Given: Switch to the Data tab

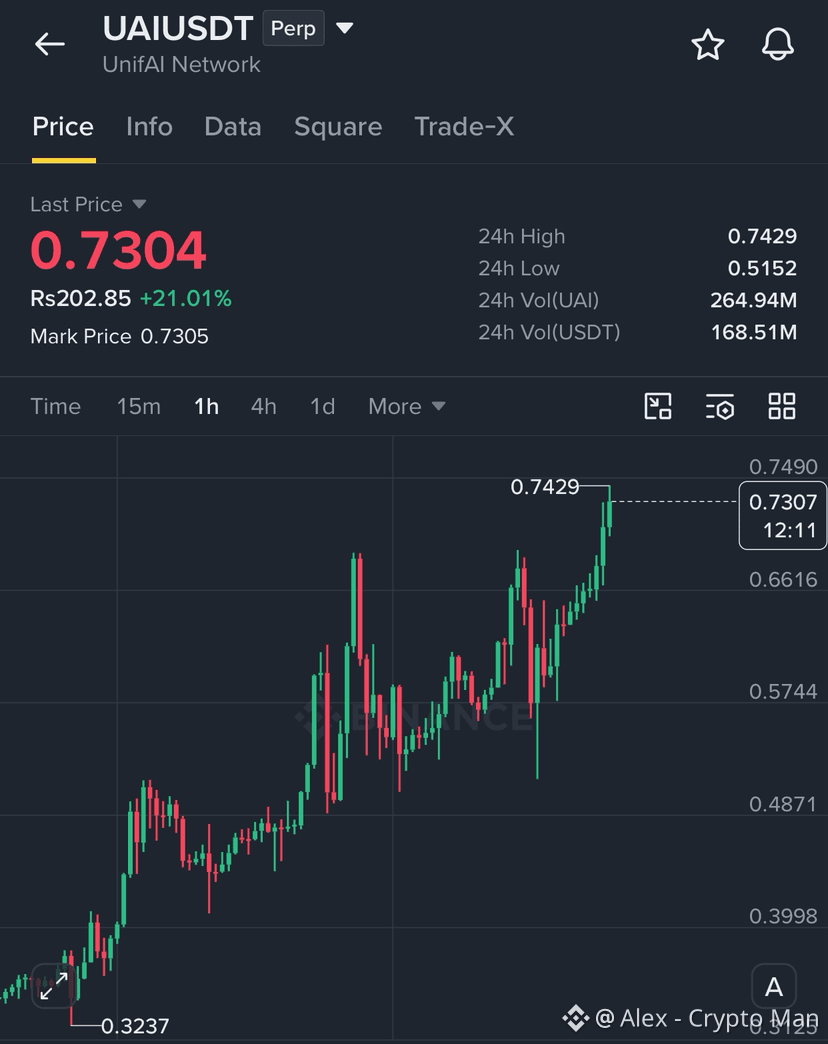Looking at the screenshot, I should [233, 127].
